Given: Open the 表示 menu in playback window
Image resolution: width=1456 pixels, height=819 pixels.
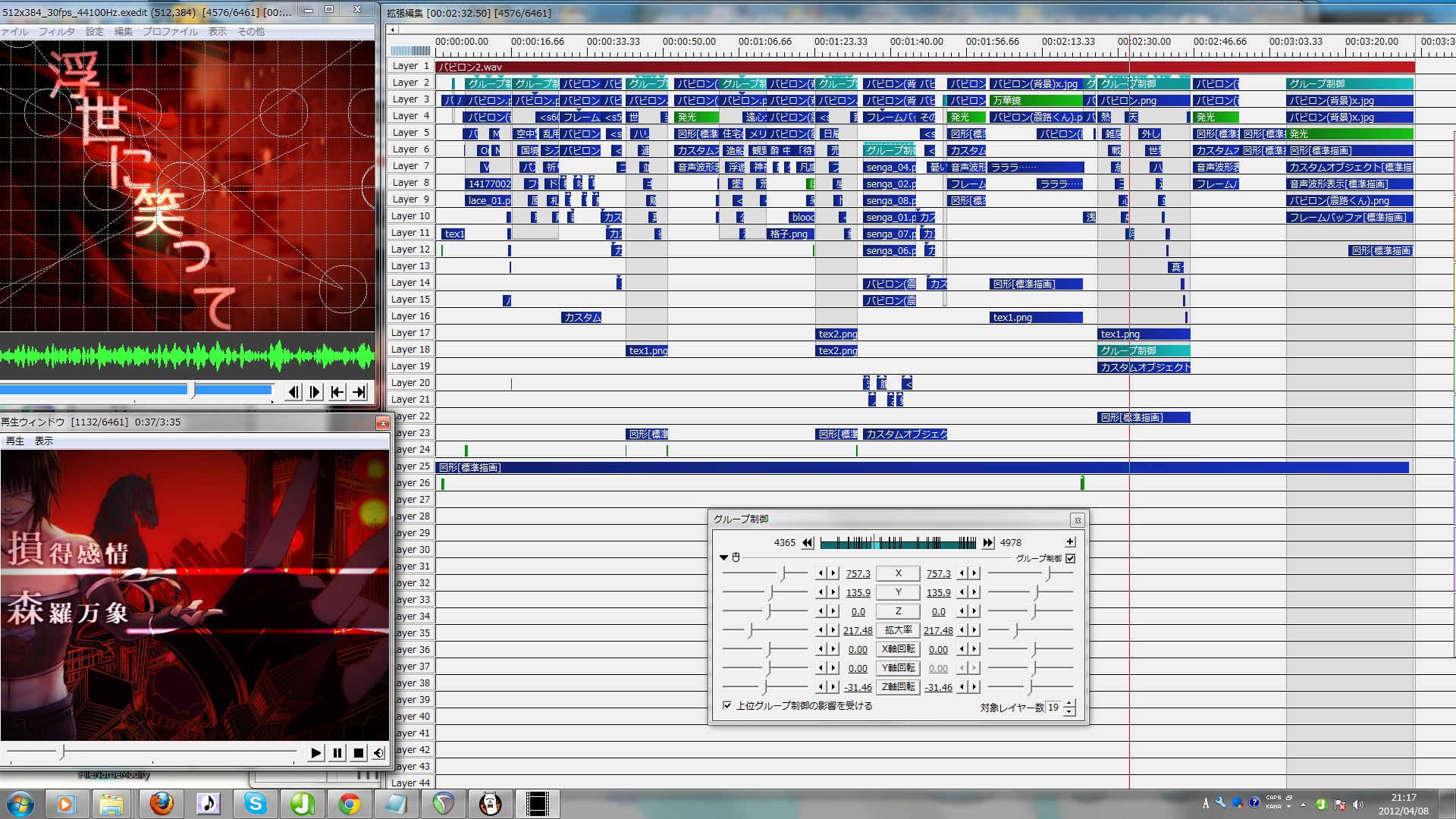Looking at the screenshot, I should [44, 441].
